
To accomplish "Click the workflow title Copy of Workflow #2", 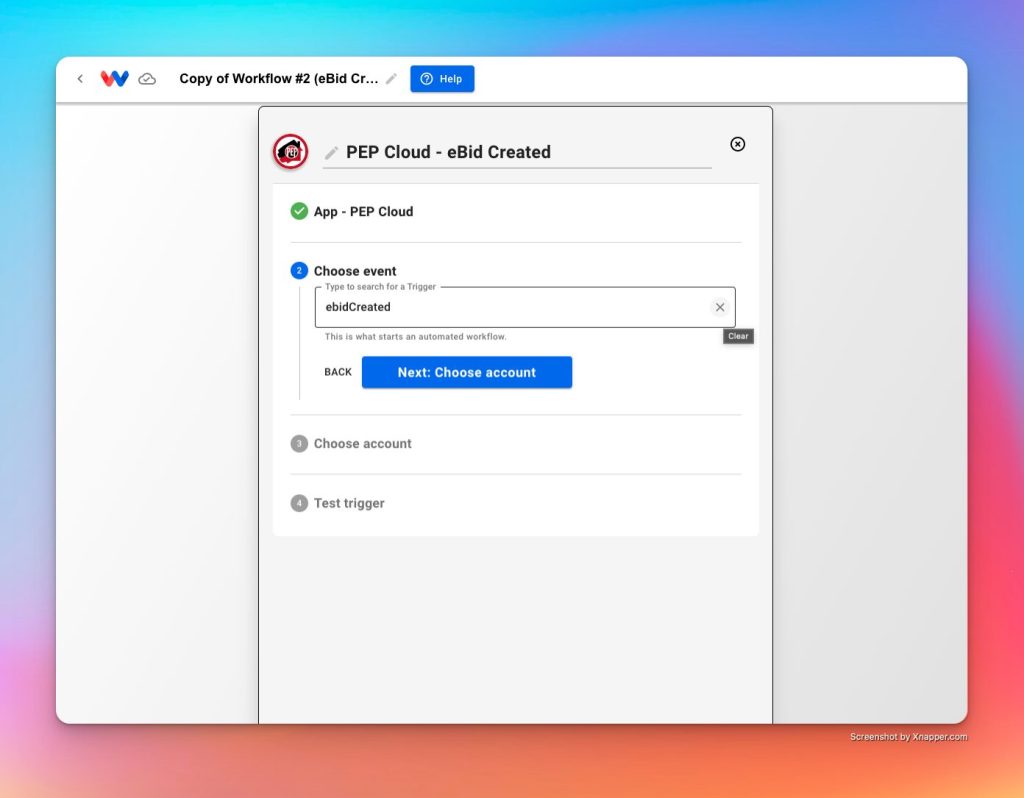I will tap(279, 79).
